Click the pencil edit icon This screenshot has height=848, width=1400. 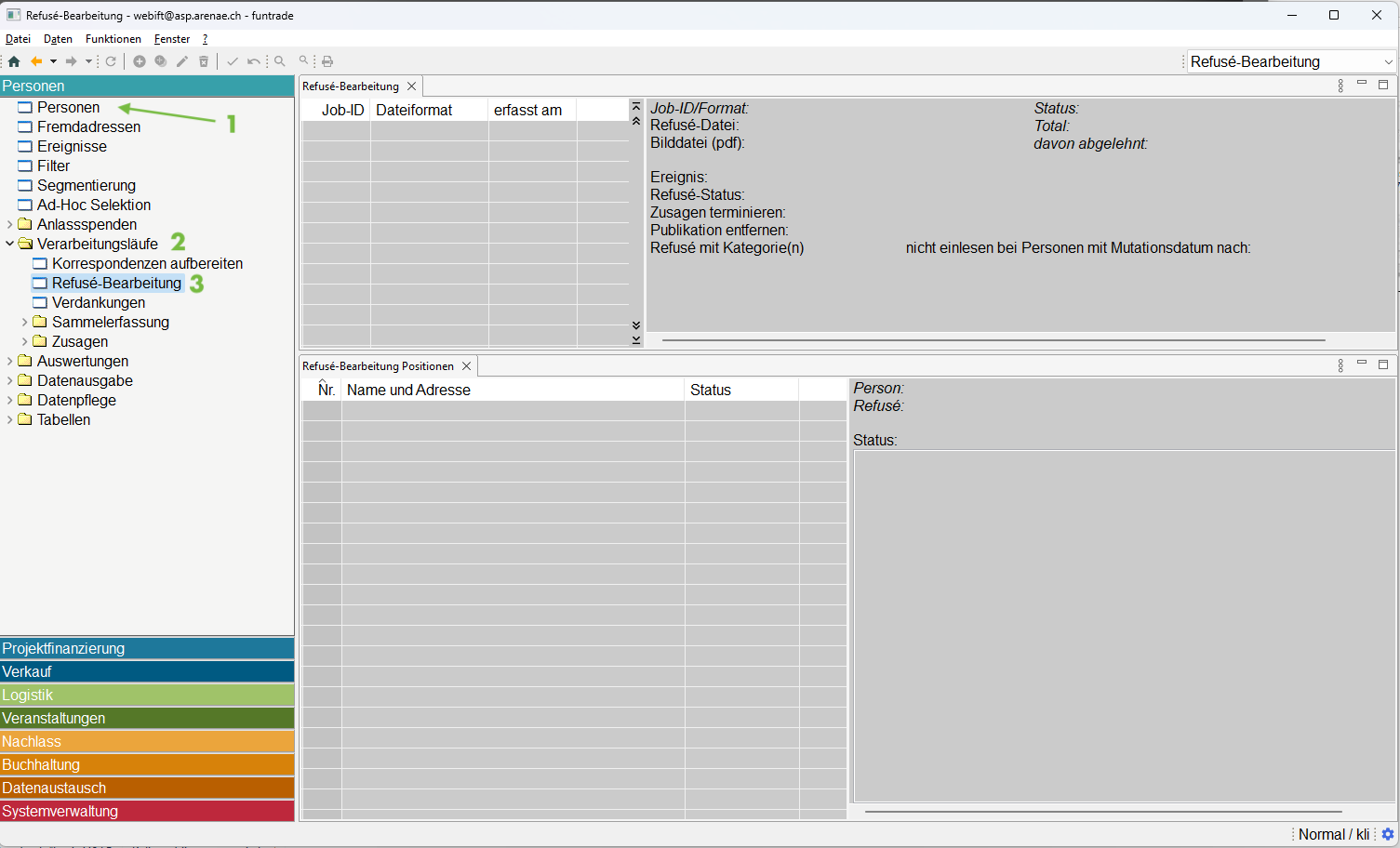(182, 61)
